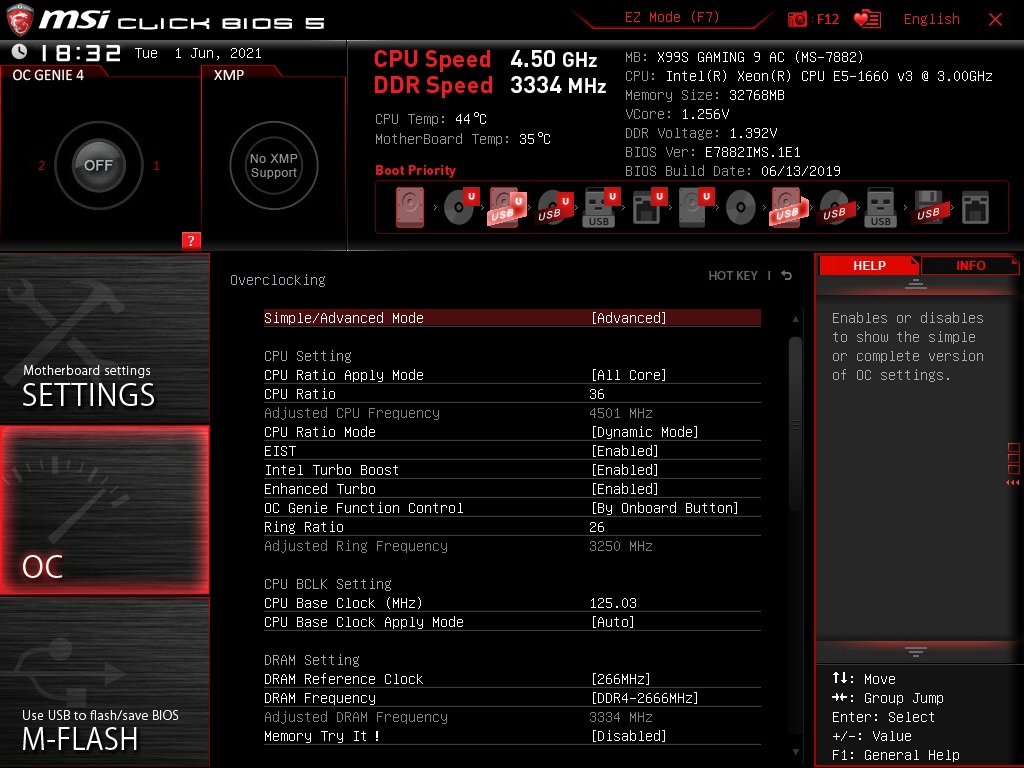Switch to EZ Mode (F7)
Image resolution: width=1024 pixels, height=768 pixels.
(671, 18)
